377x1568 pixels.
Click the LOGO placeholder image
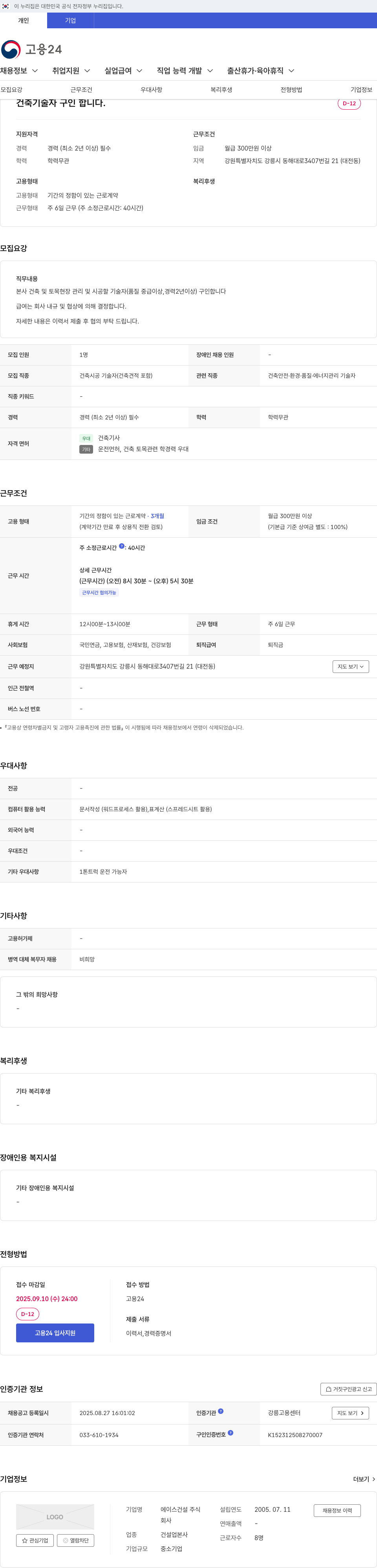55,1516
